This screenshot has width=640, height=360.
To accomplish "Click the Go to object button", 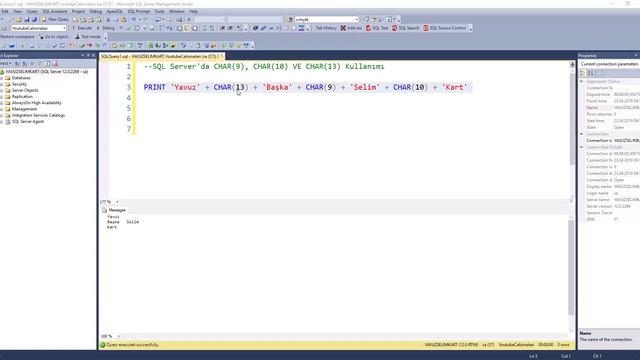I will click(x=54, y=37).
